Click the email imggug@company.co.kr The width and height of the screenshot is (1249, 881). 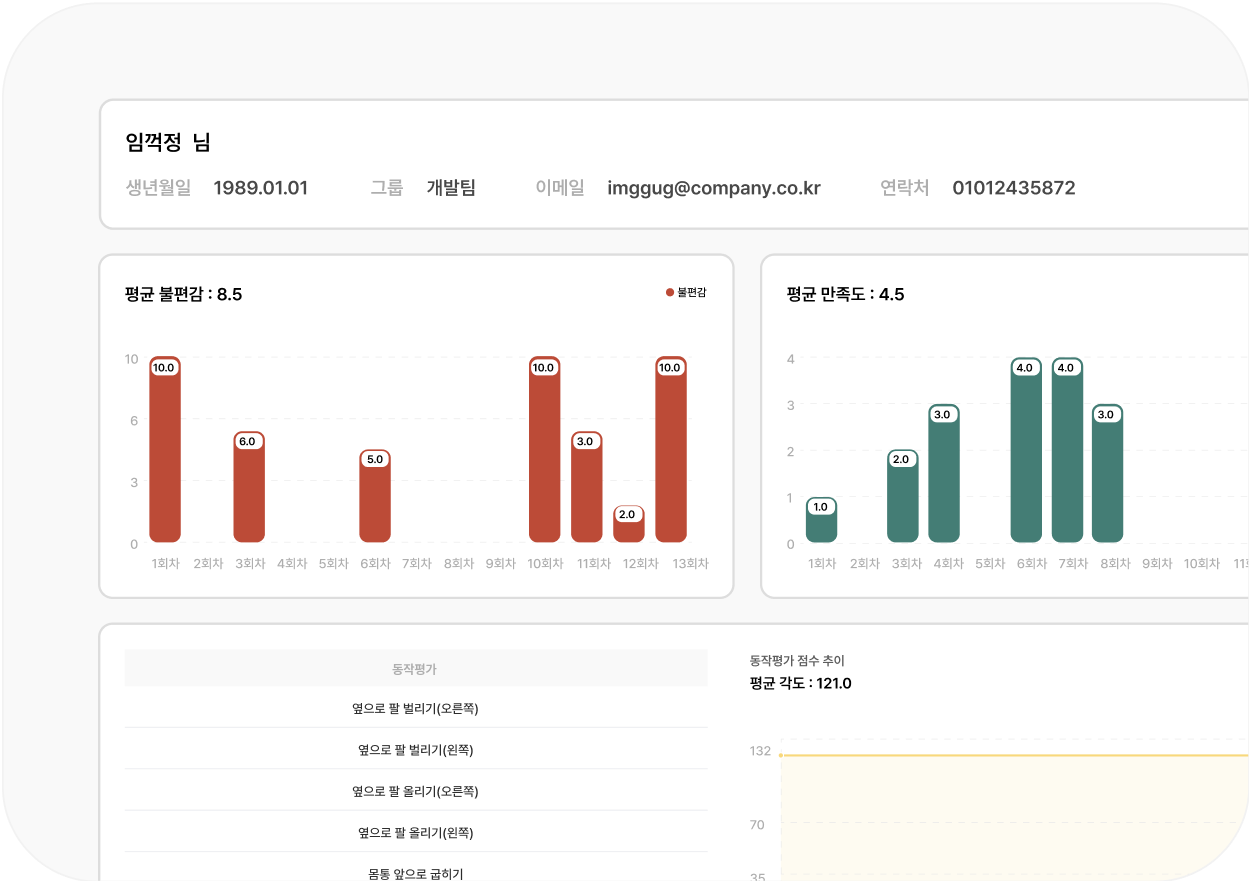coord(713,188)
